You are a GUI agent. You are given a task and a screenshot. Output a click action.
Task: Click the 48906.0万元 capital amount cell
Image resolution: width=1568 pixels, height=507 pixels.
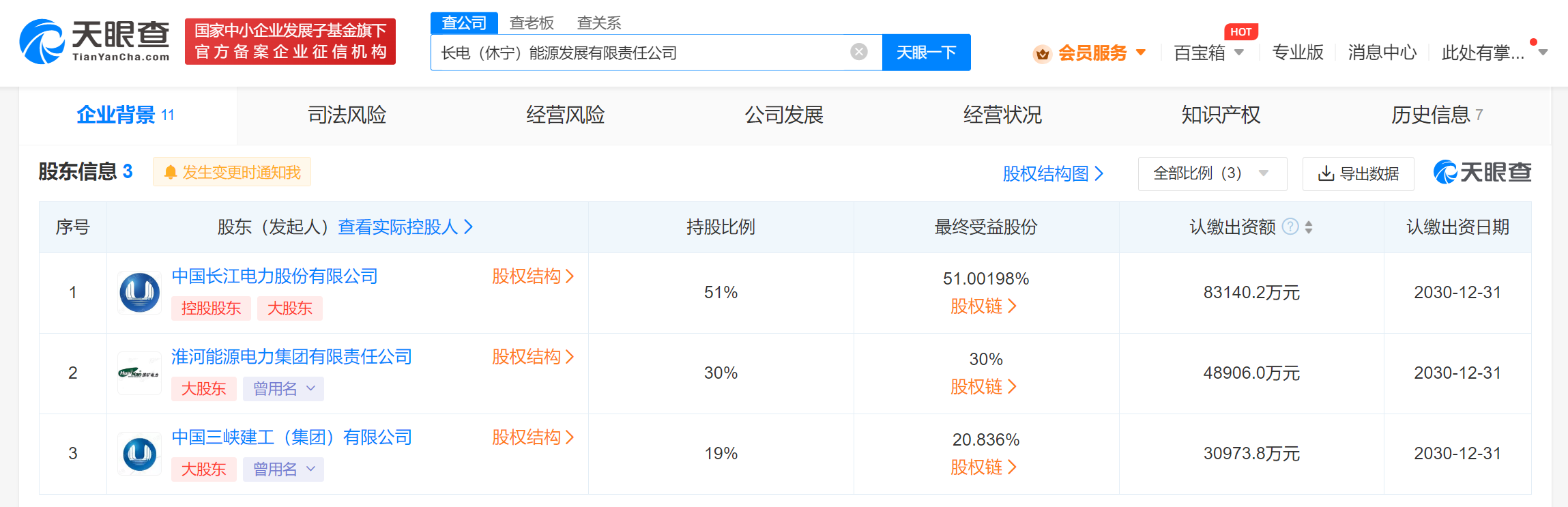pos(1251,373)
